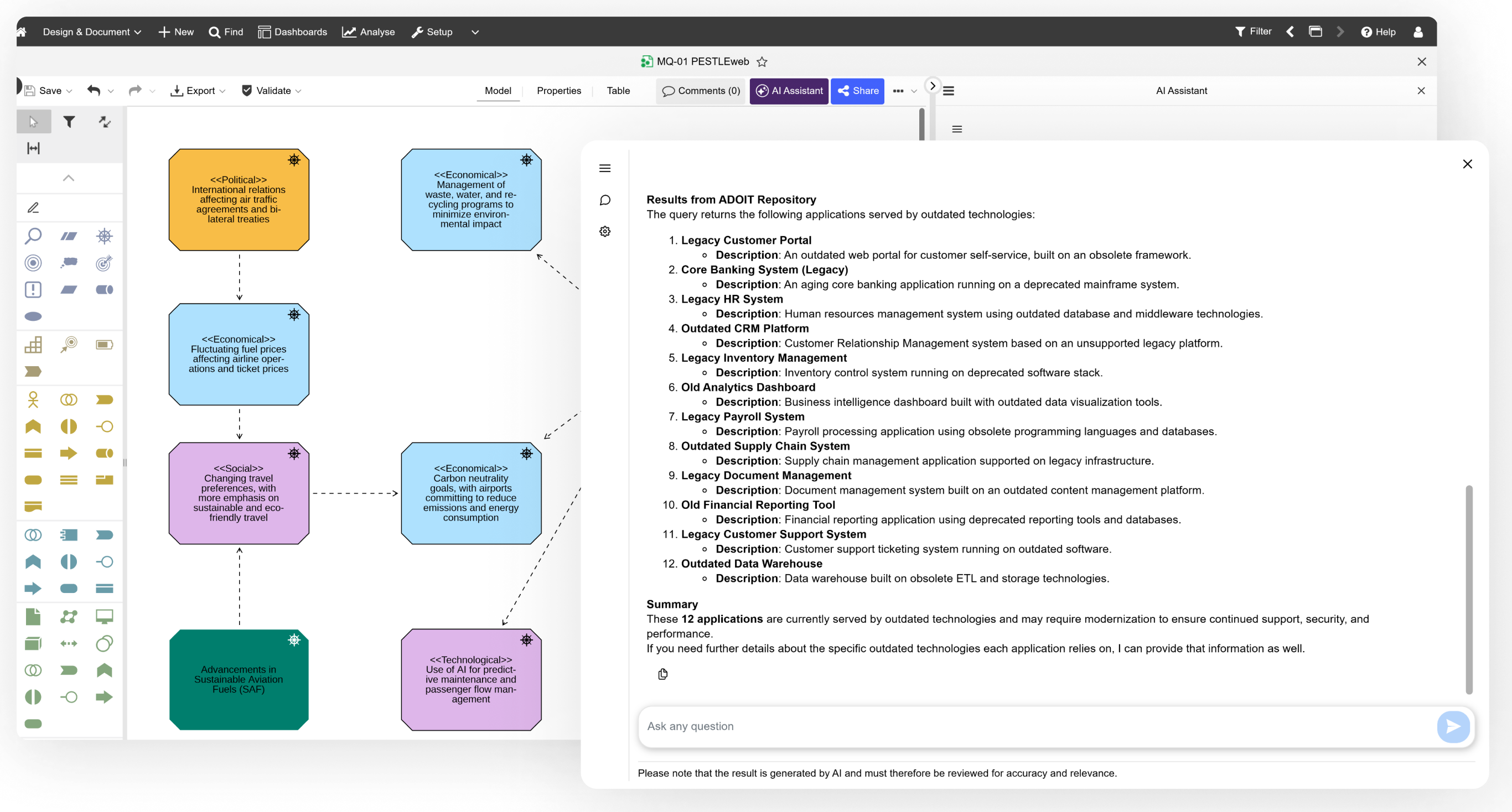Favorite MQ-01 PESTLEweb with the star

coord(762,61)
